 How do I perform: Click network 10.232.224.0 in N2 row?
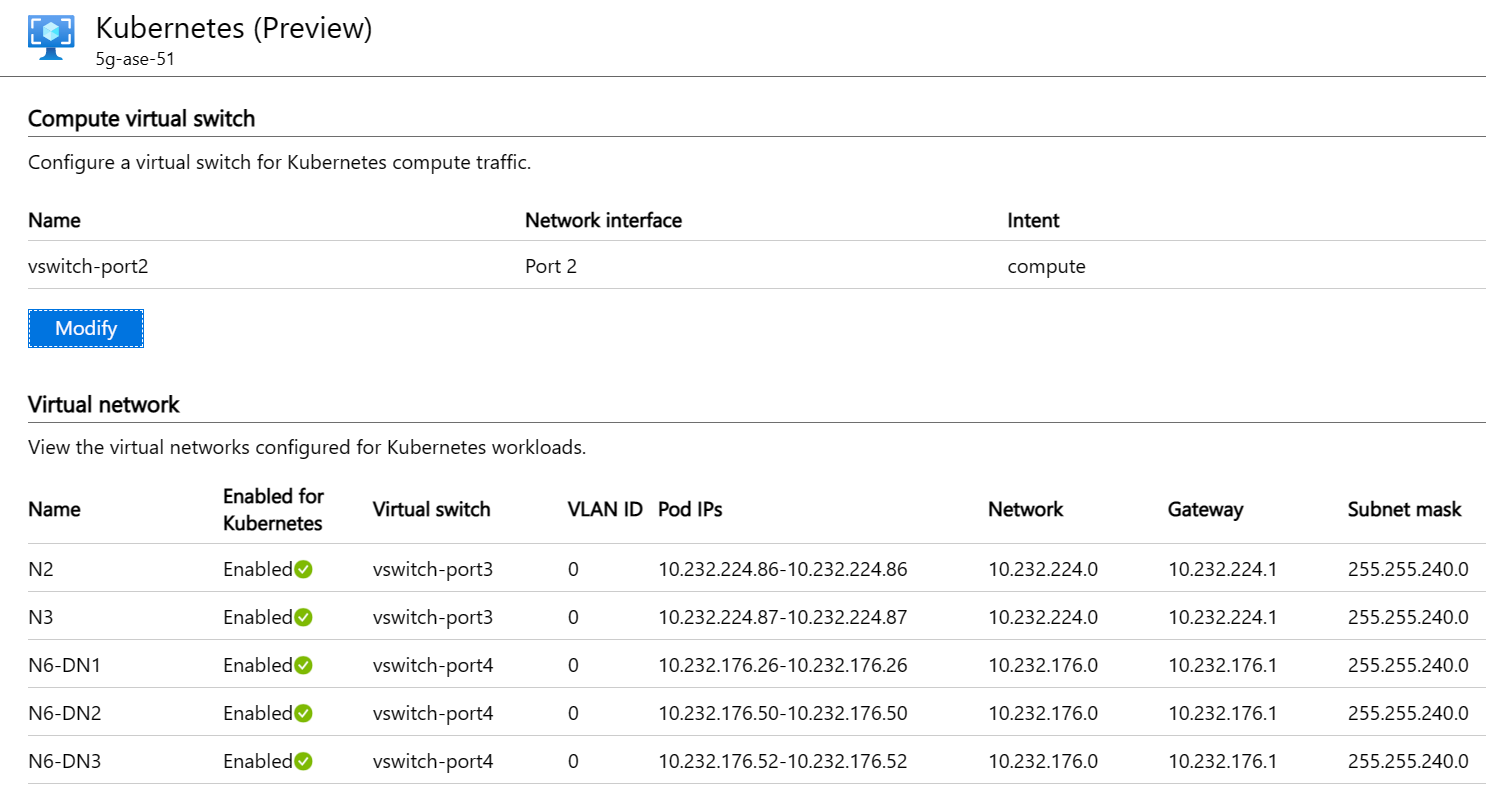[x=1043, y=570]
